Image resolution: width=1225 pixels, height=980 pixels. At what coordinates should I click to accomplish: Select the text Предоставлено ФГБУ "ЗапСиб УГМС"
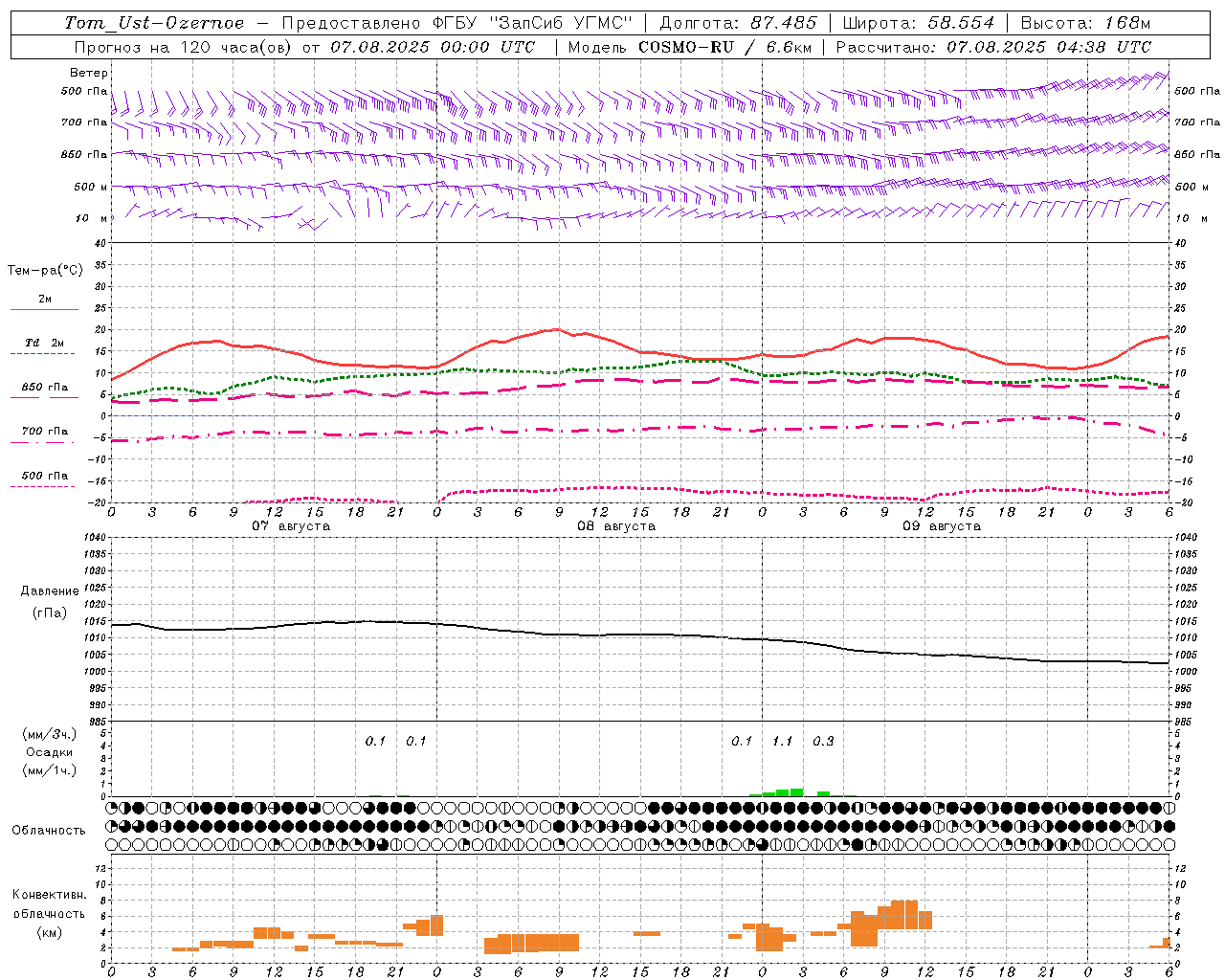pos(457,23)
